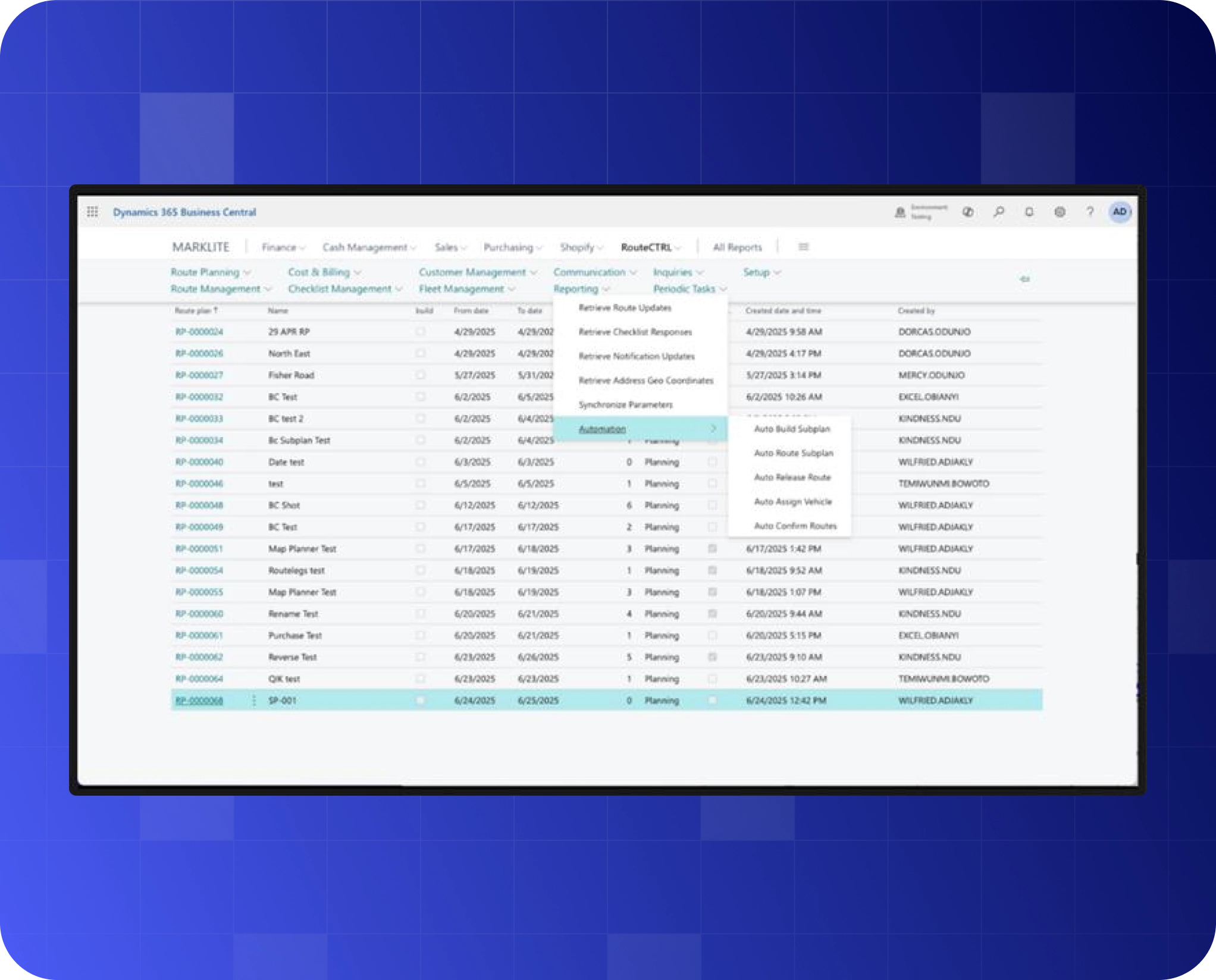Open the AD user avatar
Screen dimensions: 1216x980
pos(1120,212)
